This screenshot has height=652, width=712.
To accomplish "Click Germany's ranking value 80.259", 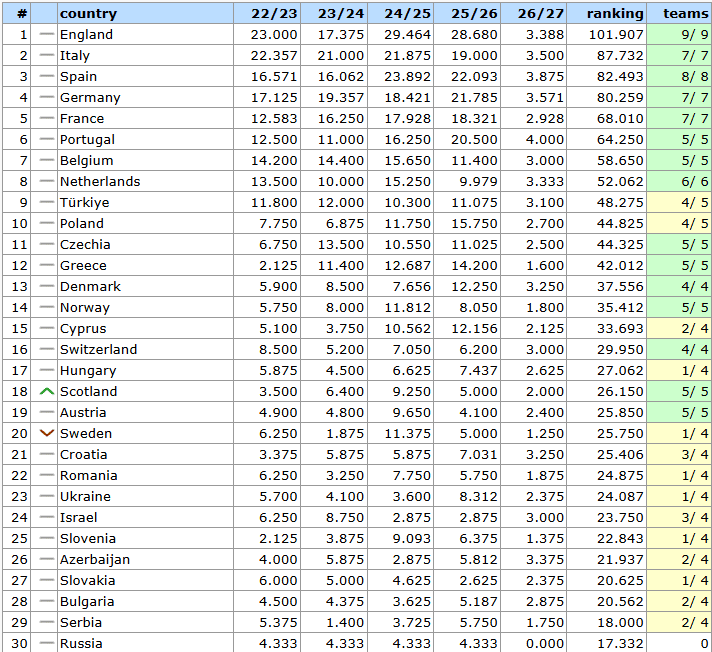I will (620, 98).
